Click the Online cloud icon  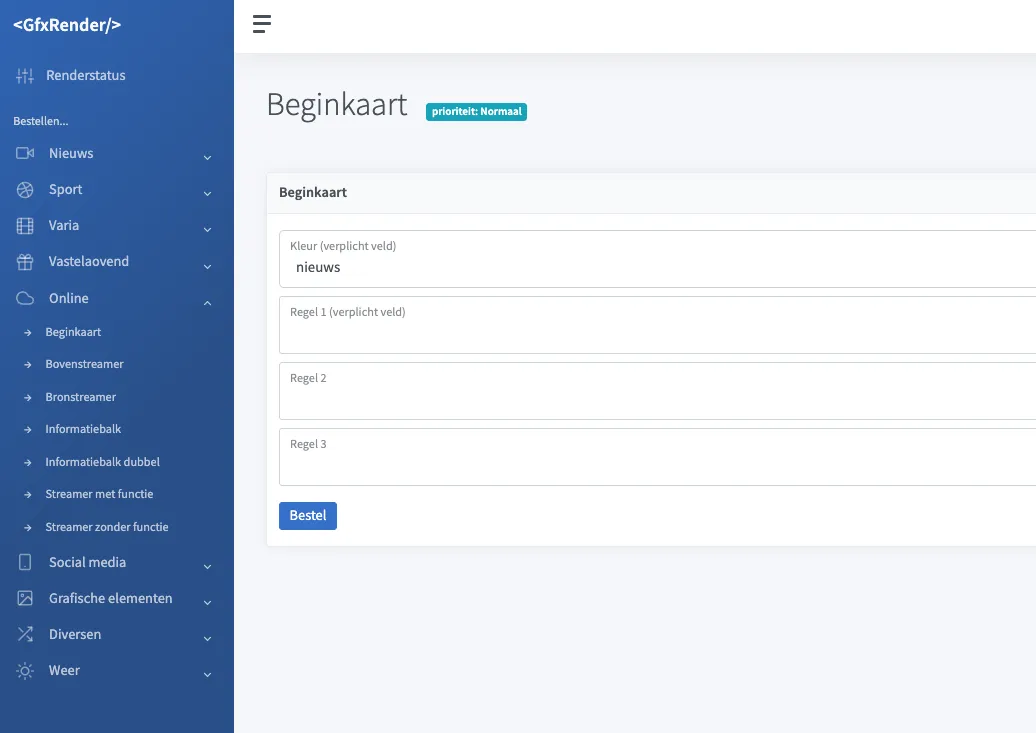click(25, 298)
